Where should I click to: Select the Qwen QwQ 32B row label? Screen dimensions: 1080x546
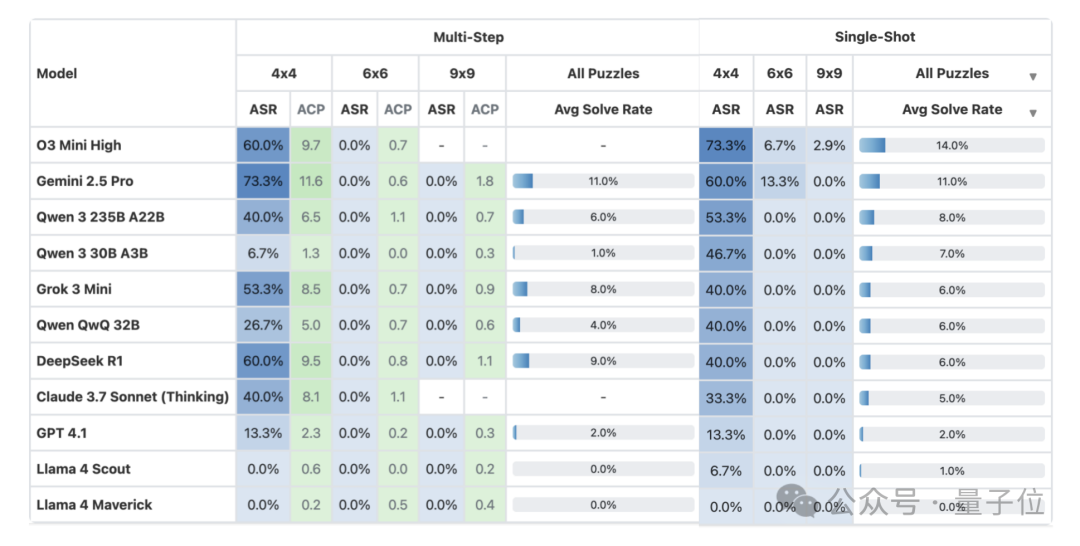tap(88, 325)
